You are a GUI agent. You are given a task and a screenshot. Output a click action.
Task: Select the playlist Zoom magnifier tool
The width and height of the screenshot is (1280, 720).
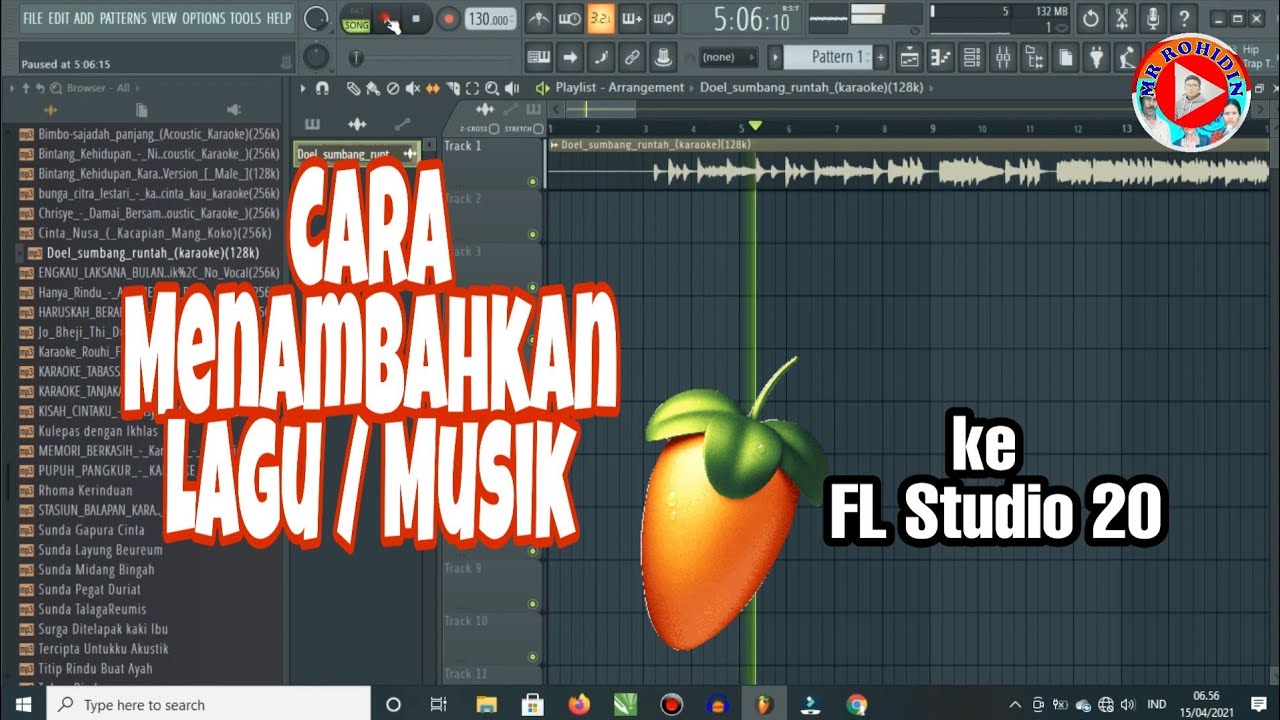492,88
